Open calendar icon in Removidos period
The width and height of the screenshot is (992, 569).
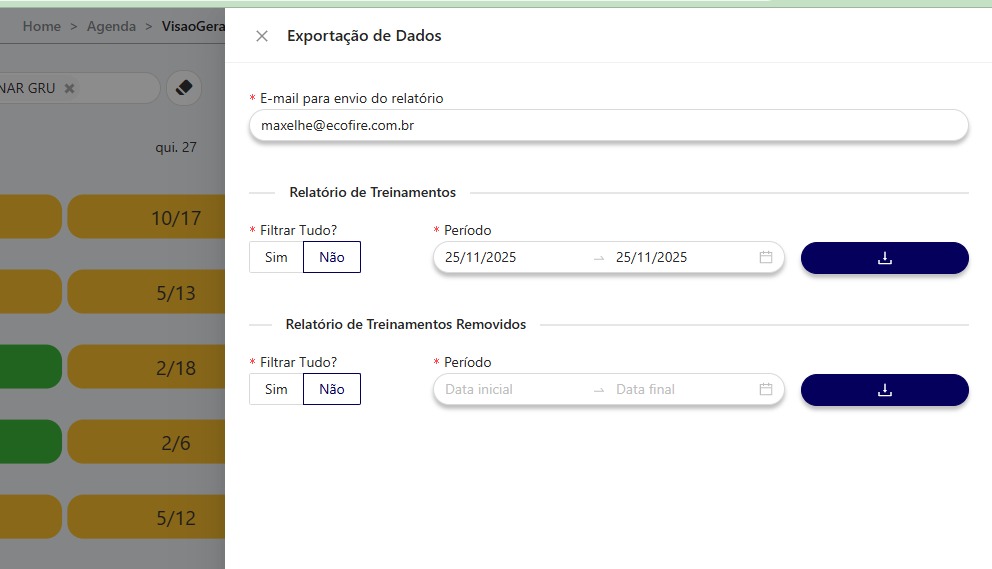766,389
